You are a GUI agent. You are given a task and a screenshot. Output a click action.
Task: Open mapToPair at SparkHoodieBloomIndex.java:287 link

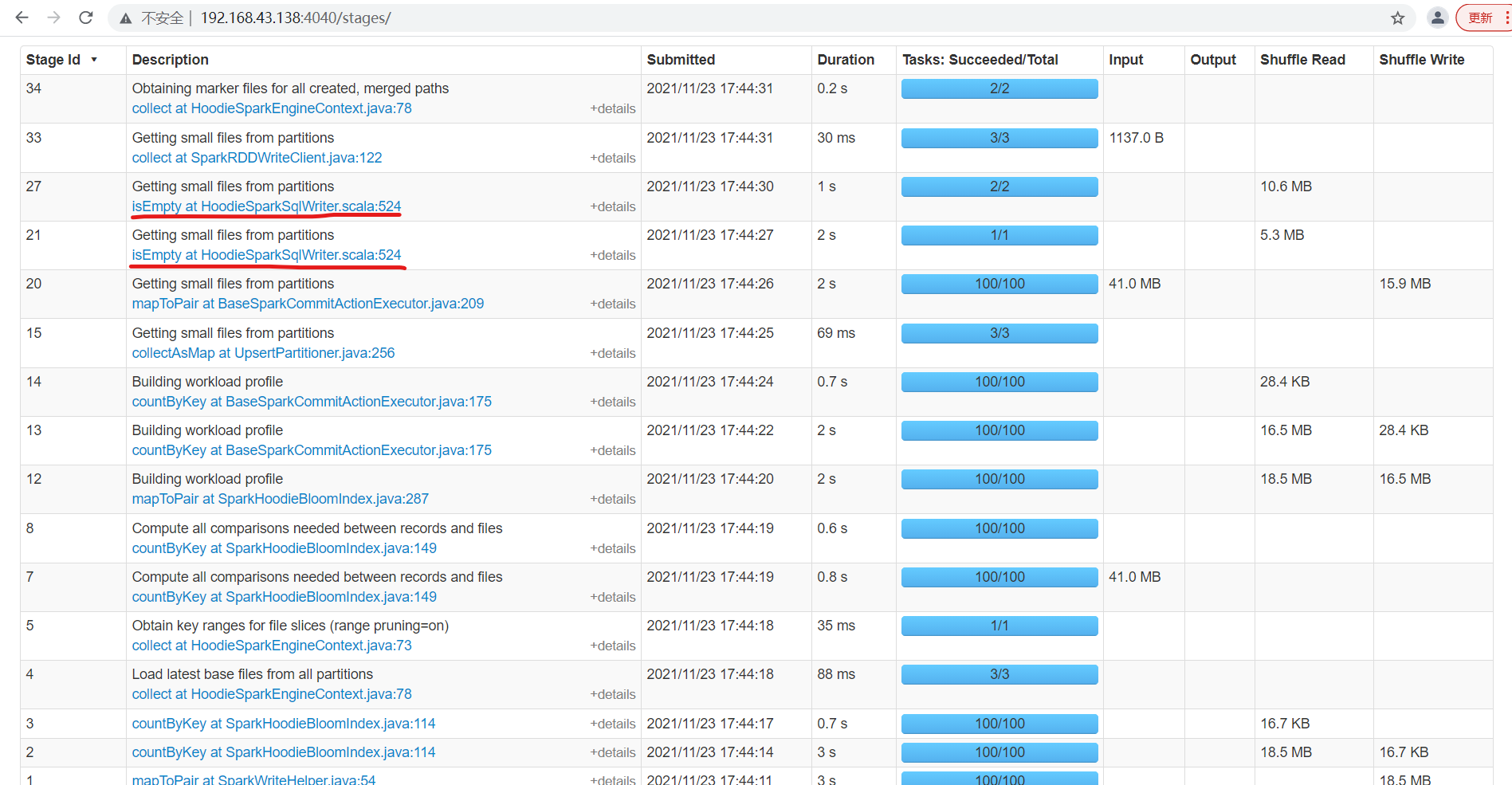pos(280,499)
